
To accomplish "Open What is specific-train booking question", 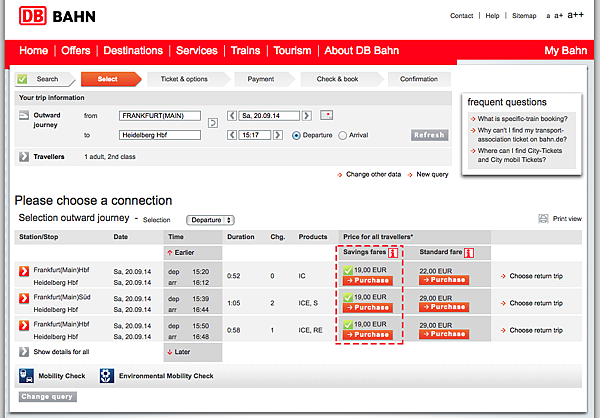I will pos(522,119).
